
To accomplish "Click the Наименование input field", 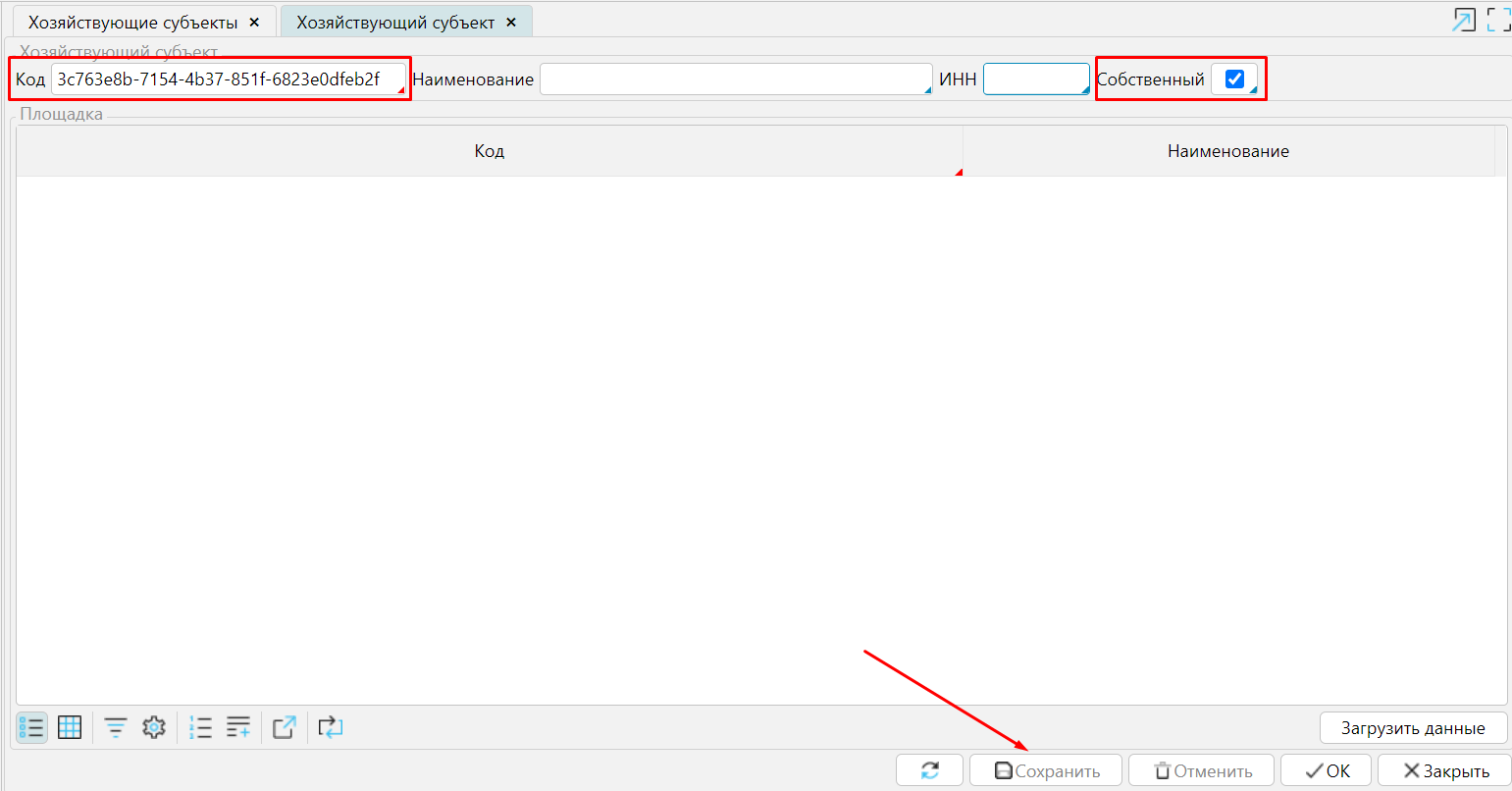I will (x=735, y=79).
